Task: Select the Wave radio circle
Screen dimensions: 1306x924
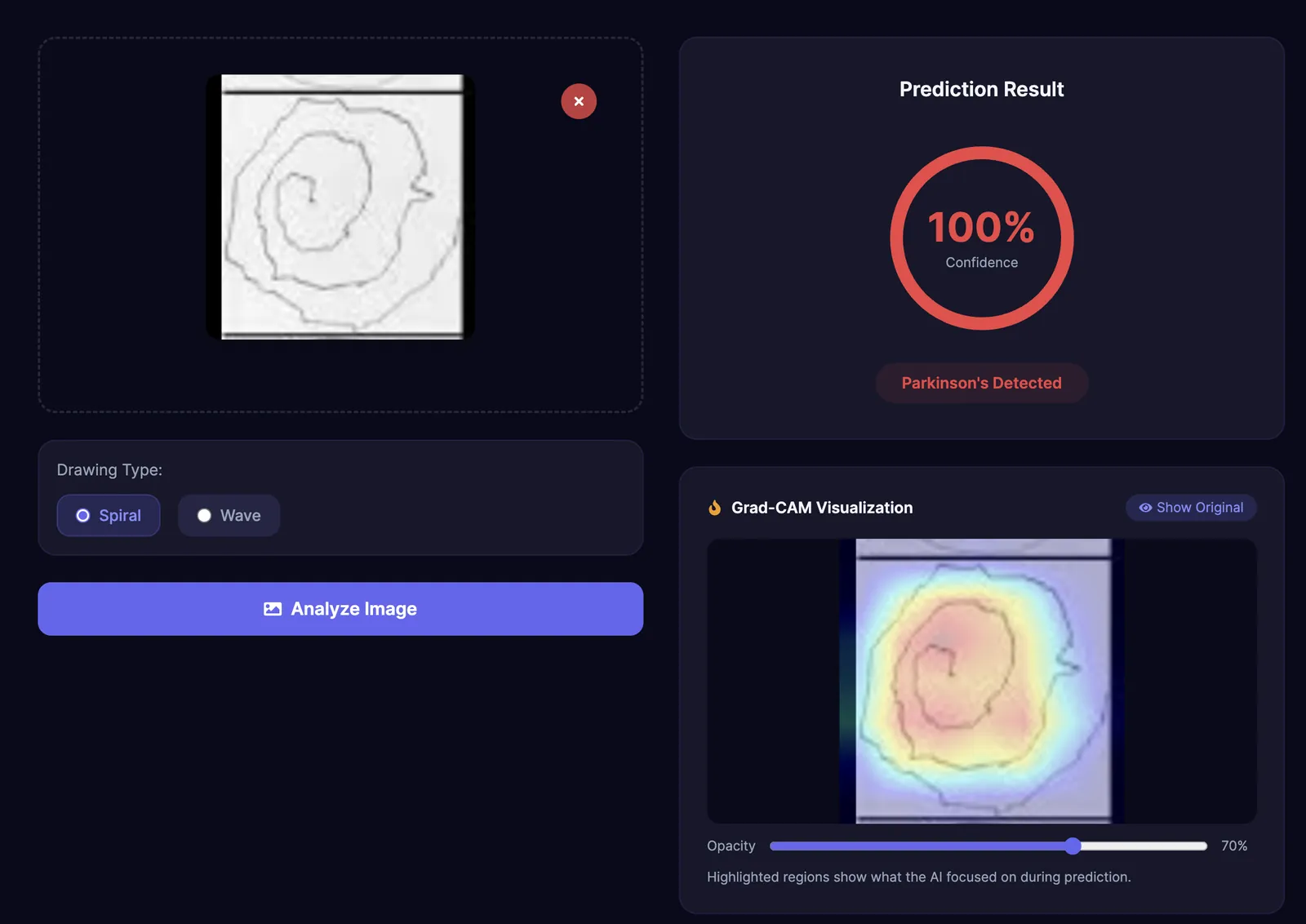Action: [204, 515]
